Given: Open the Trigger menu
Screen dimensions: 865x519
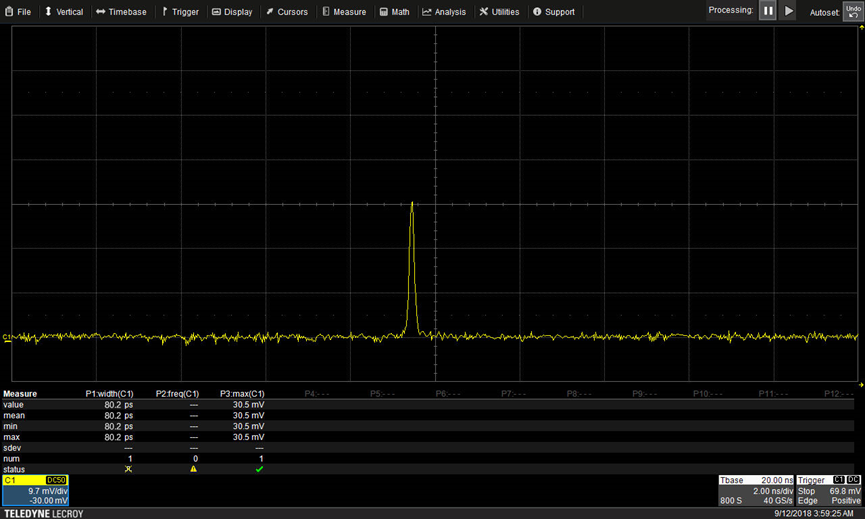Looking at the screenshot, I should pos(180,12).
